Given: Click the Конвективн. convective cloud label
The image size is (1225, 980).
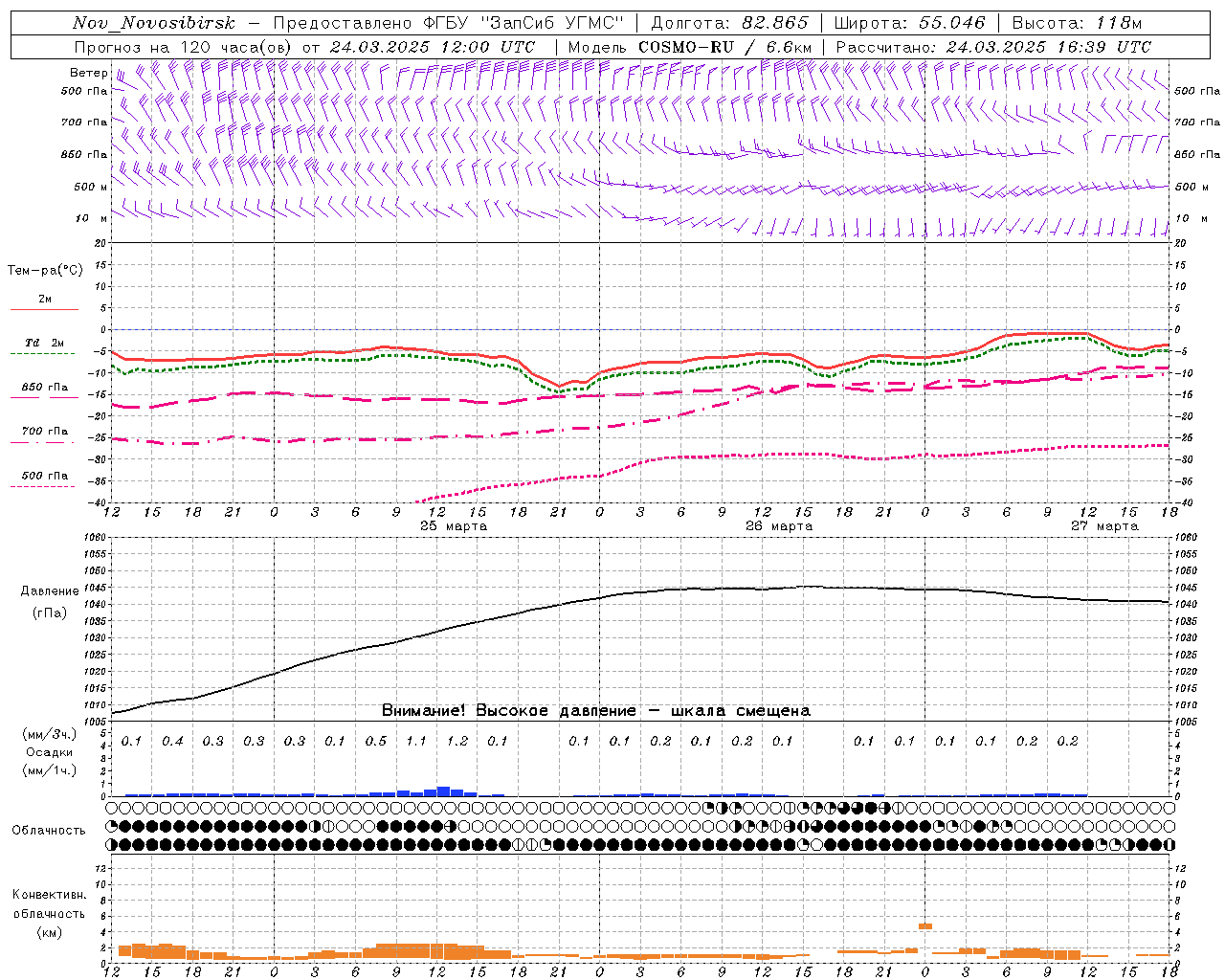Looking at the screenshot, I should click(50, 895).
